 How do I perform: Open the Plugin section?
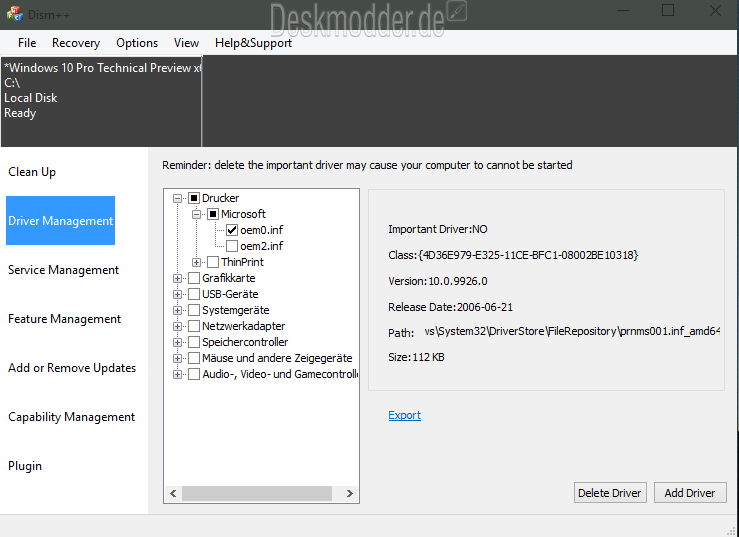coord(25,466)
